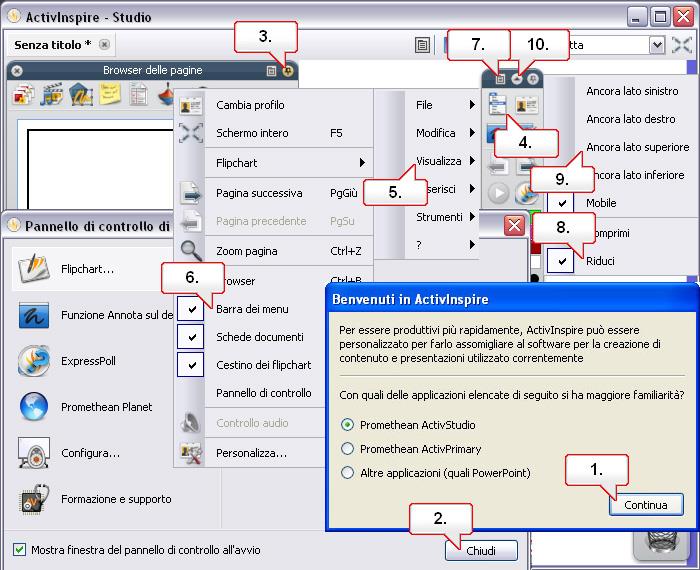The image size is (700, 570).
Task: Uncheck Mostra finestra del pannello di controllo all'avvio
Action: click(19, 549)
